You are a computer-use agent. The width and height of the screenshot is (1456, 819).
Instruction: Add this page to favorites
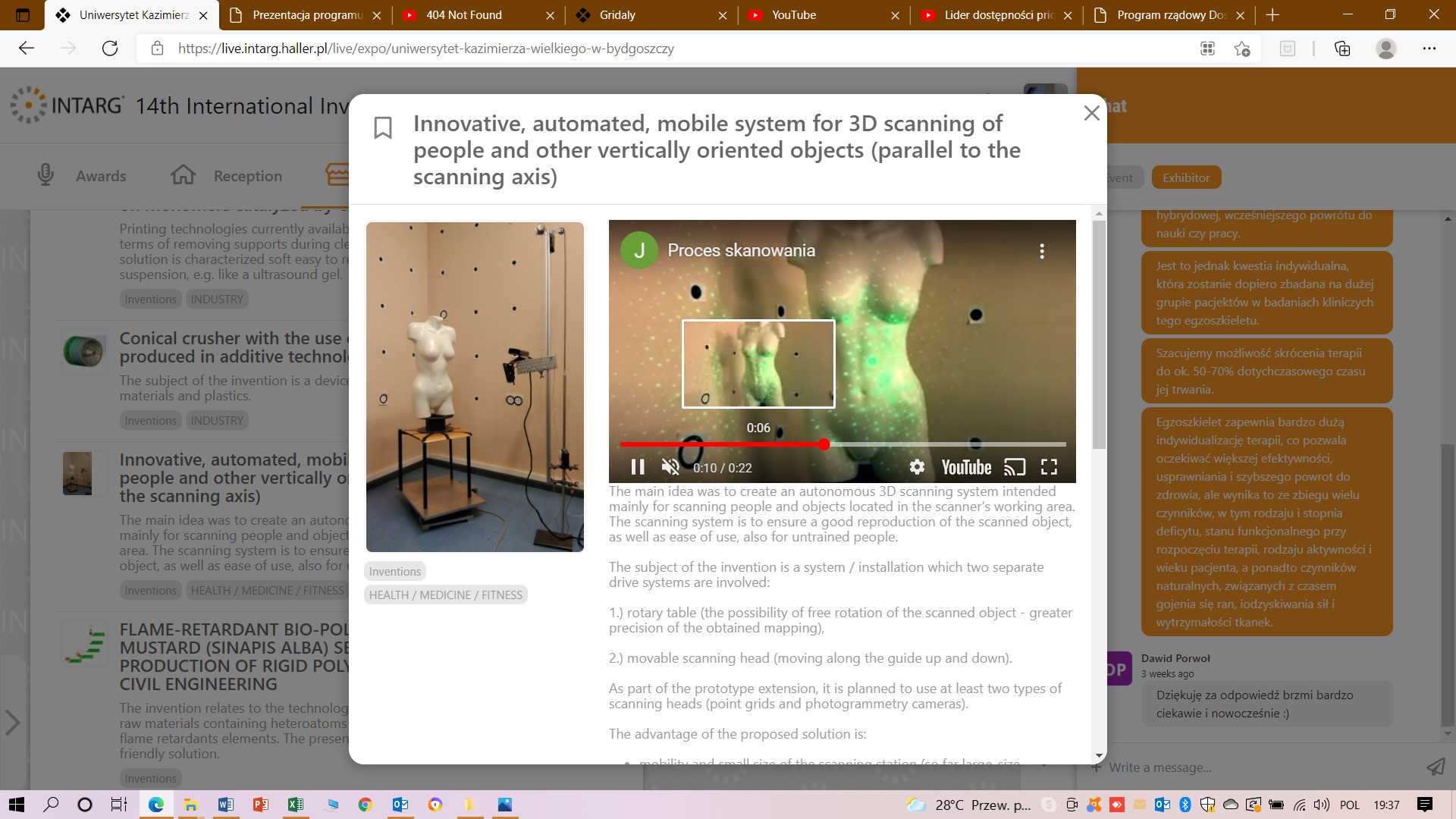tap(1242, 49)
